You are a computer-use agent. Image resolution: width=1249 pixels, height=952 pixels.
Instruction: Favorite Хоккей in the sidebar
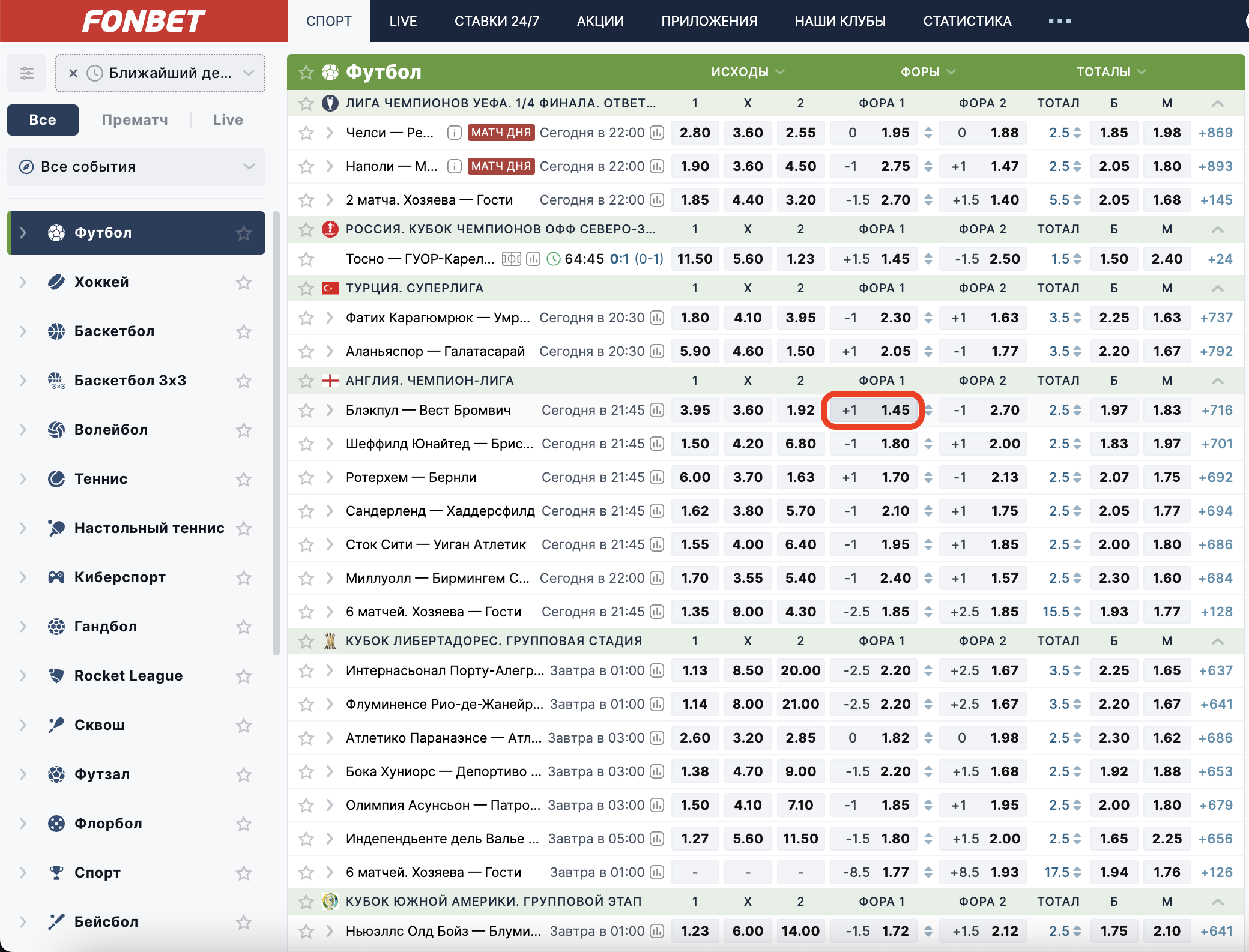(243, 282)
